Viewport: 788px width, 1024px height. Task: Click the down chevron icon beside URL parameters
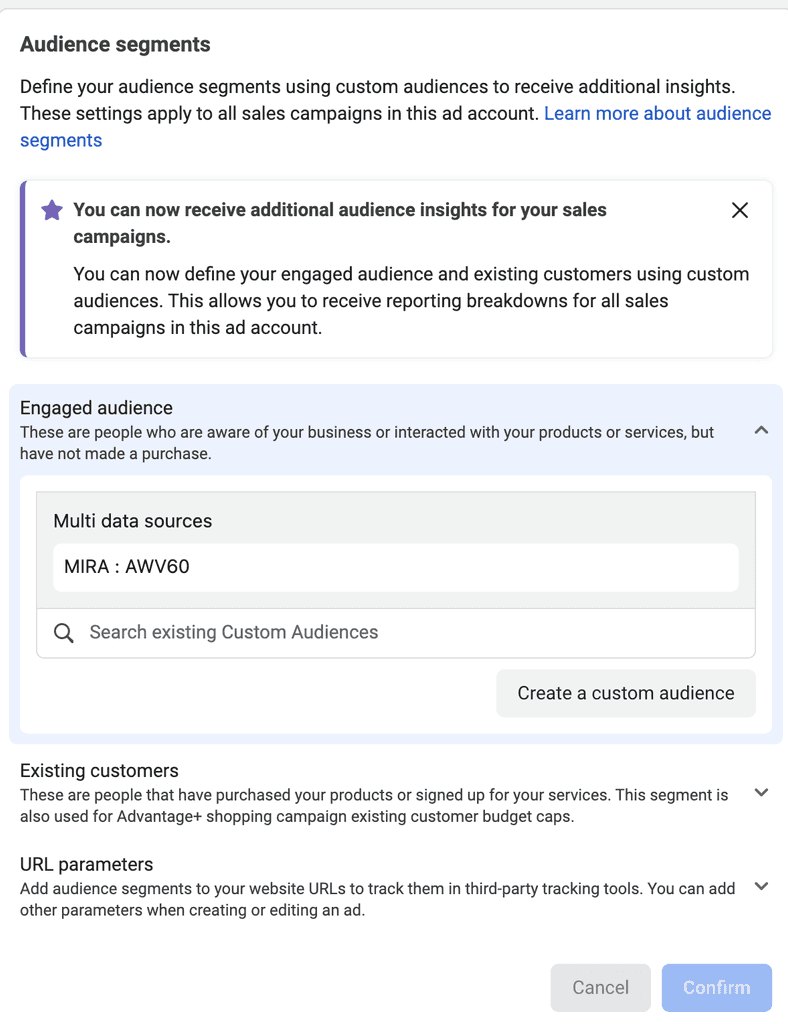[x=761, y=887]
